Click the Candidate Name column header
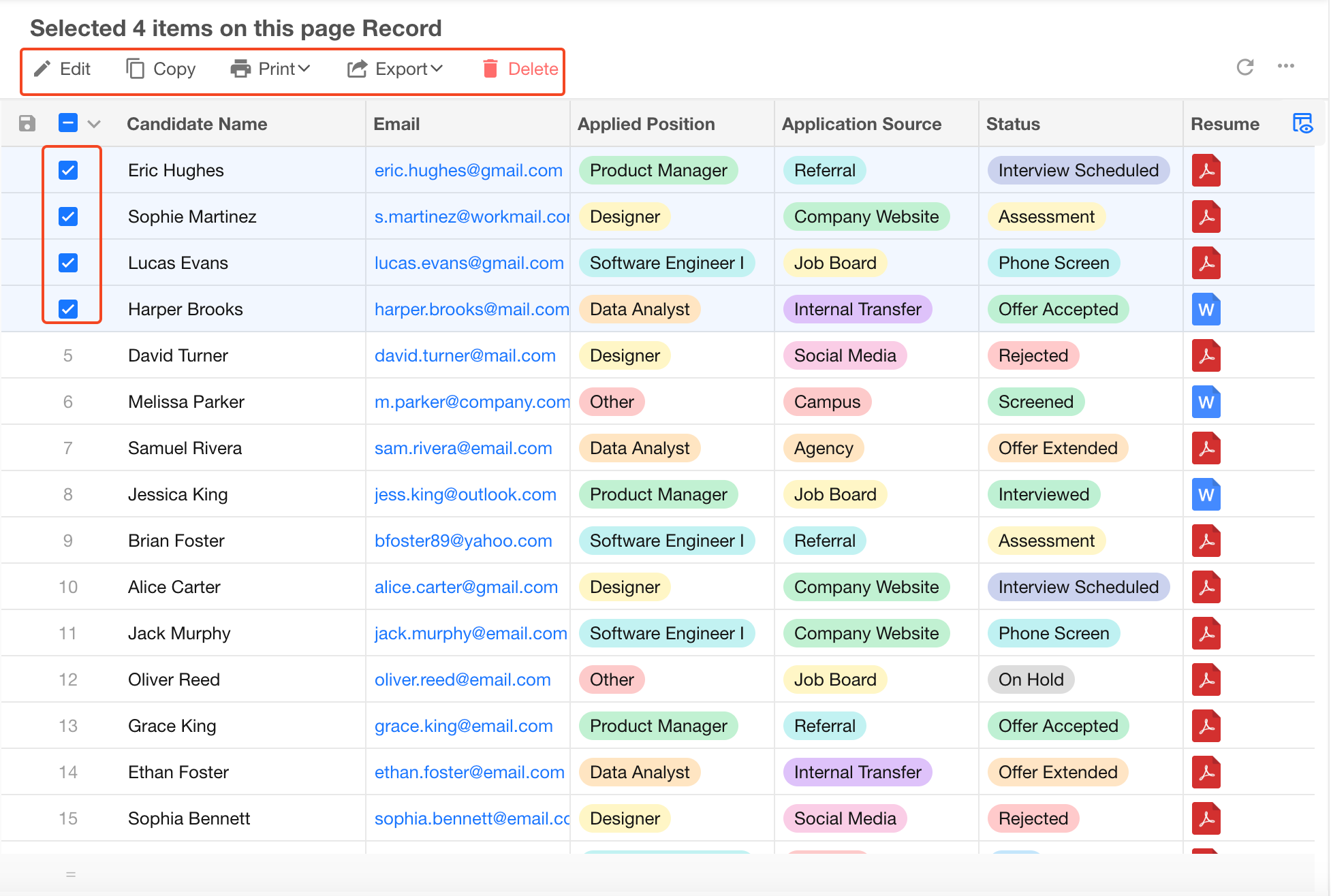 (197, 124)
